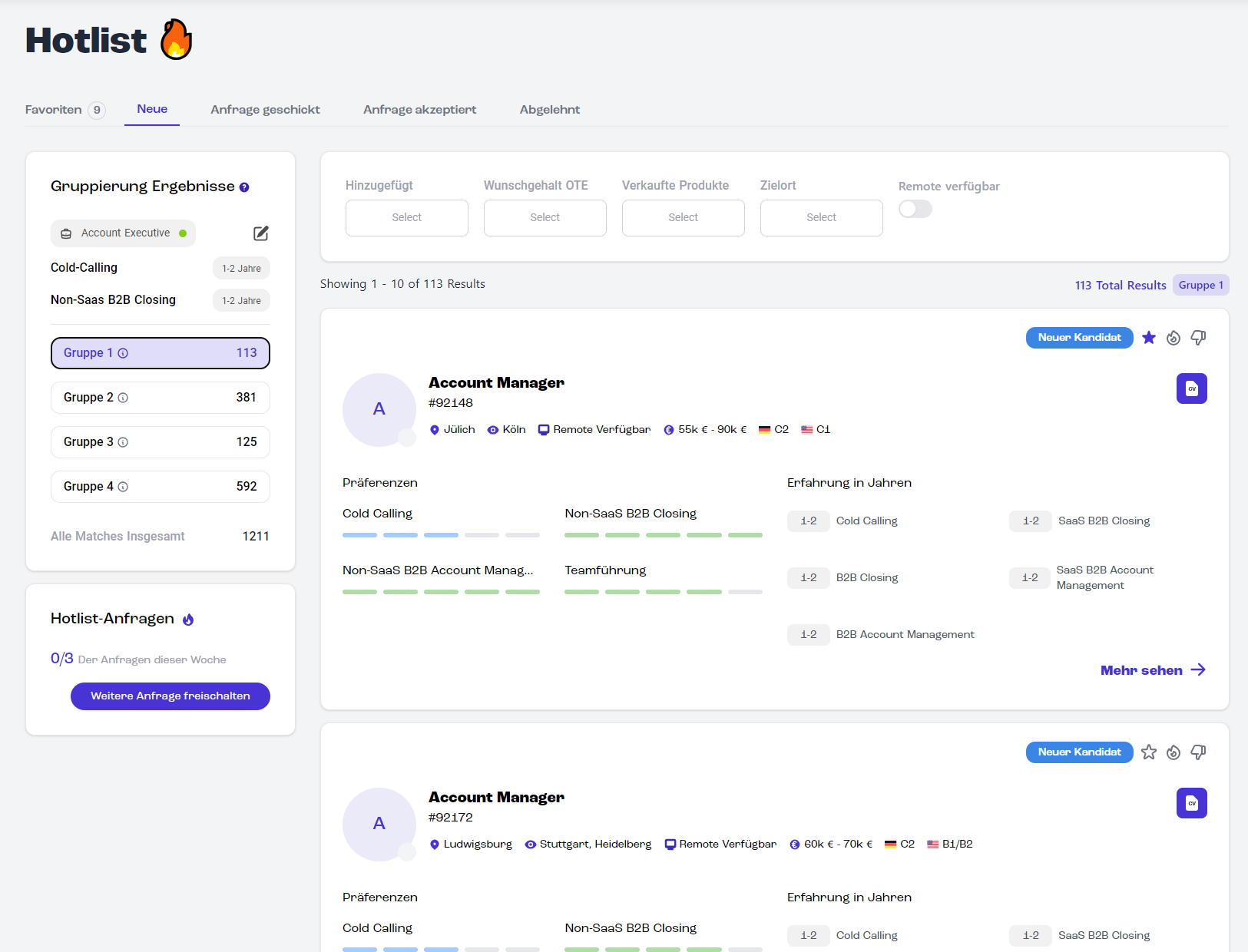Click SaaS B2B Account Management experience entry
1248x952 pixels.
[1081, 577]
